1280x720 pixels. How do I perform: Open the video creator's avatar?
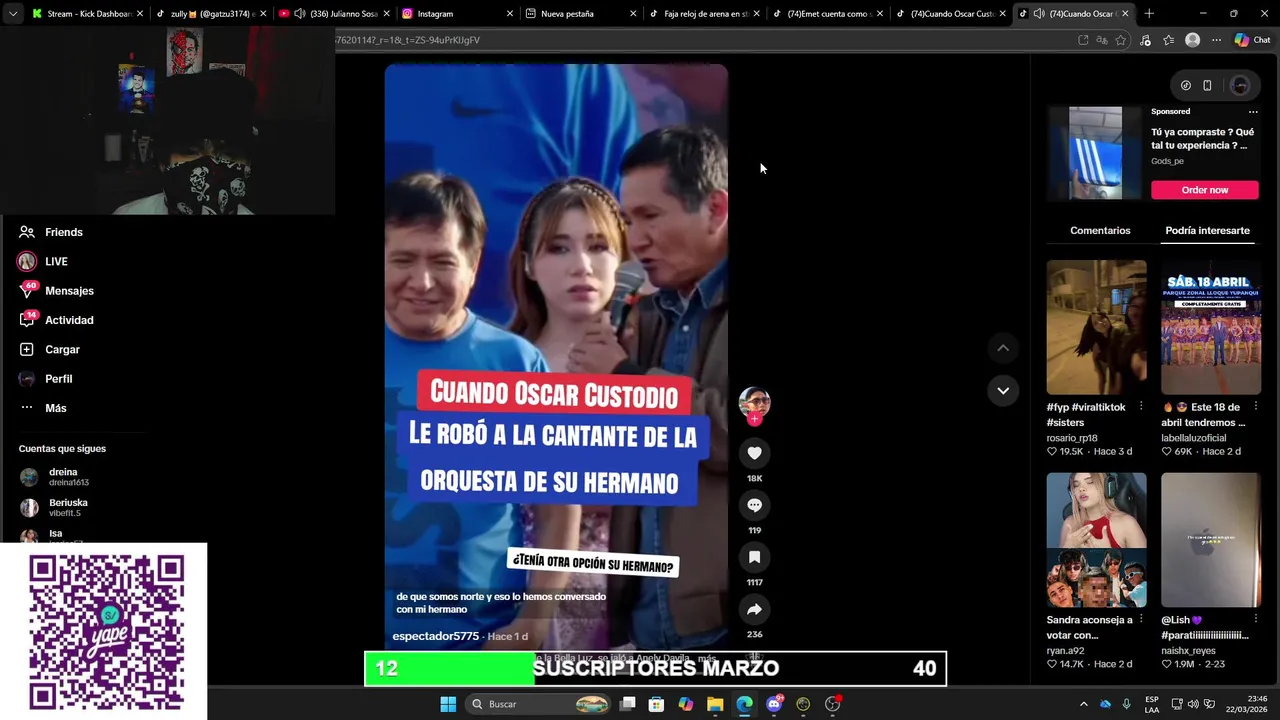[x=754, y=402]
